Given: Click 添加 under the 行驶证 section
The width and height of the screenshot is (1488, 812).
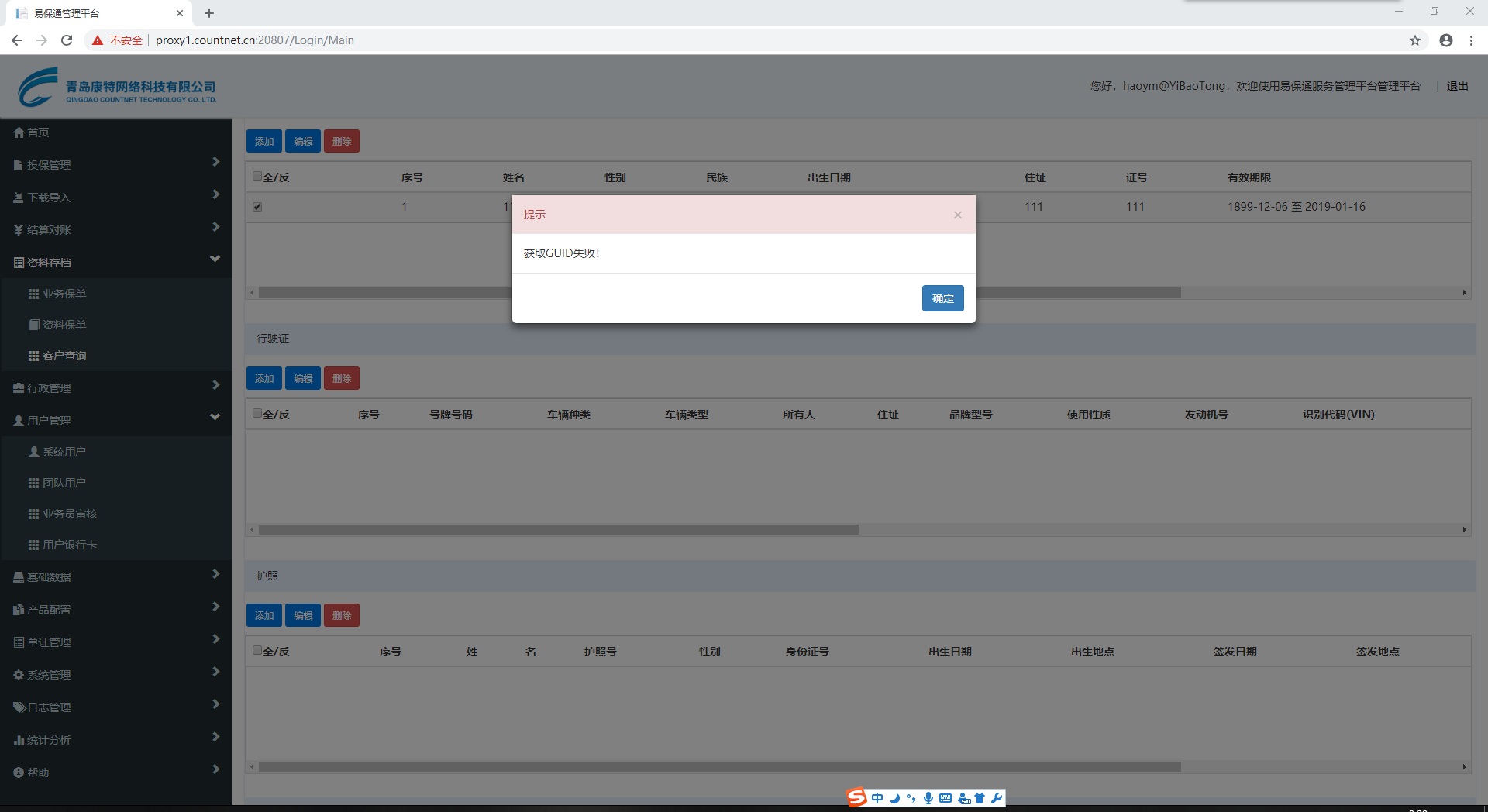Looking at the screenshot, I should tap(264, 378).
